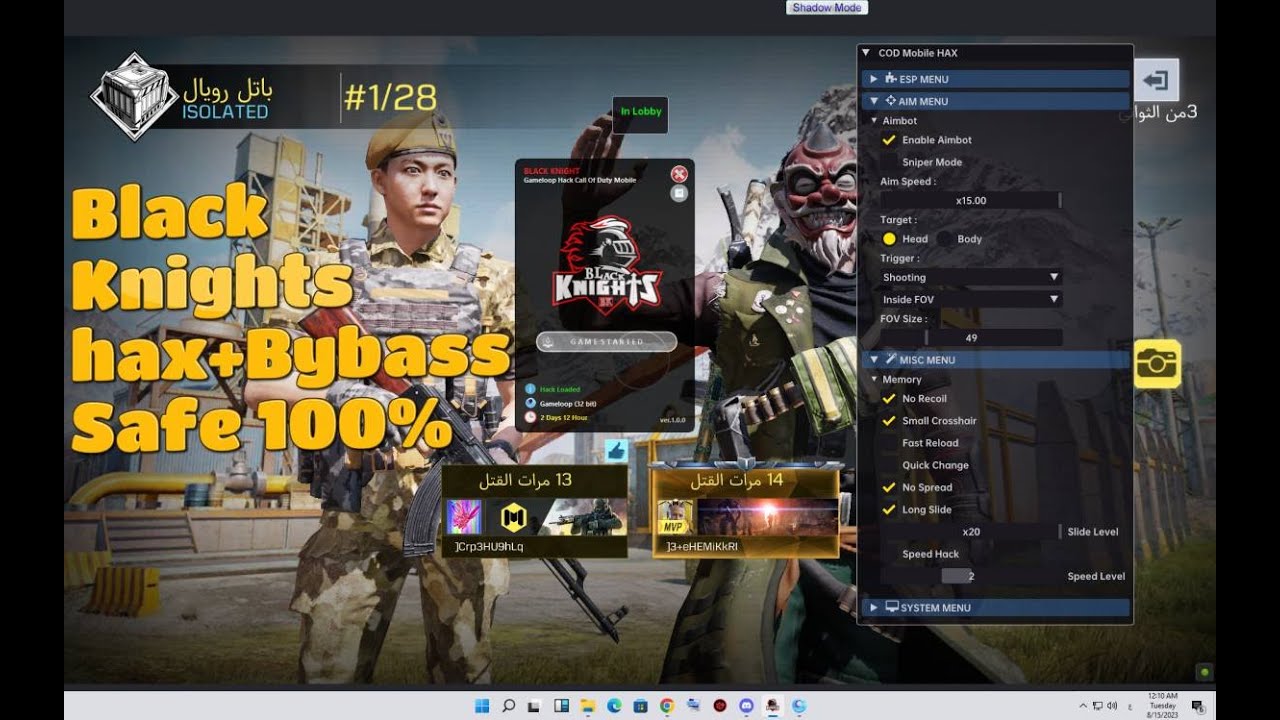Adjust the FOV Size slider showing 49
The height and width of the screenshot is (720, 1280).
[970, 338]
